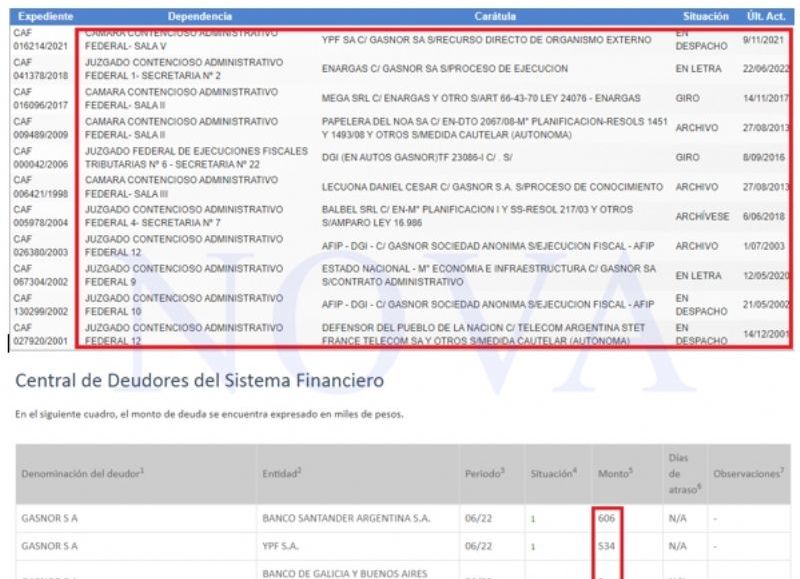Click BANCO SANTANDER ARGENTINA S.A. entity cell

pyautogui.click(x=346, y=518)
